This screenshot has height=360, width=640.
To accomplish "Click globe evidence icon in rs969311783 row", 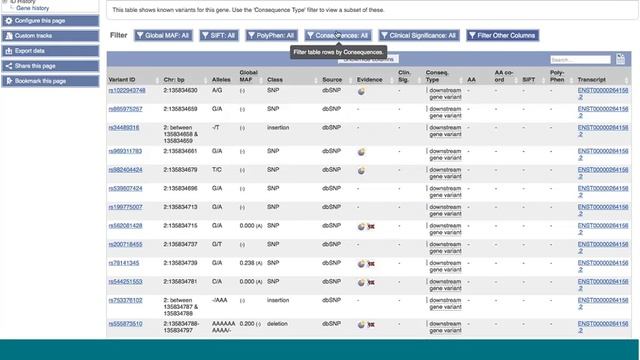I will (361, 153).
